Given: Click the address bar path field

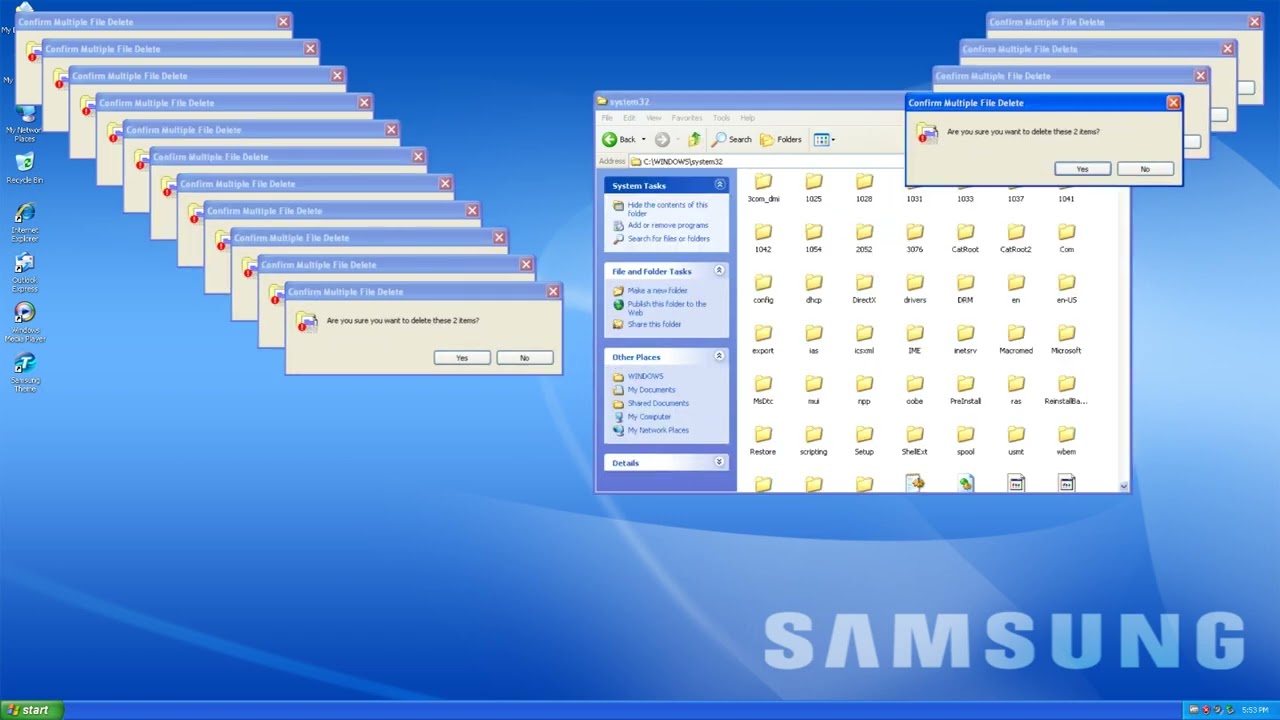Looking at the screenshot, I should click(x=767, y=161).
